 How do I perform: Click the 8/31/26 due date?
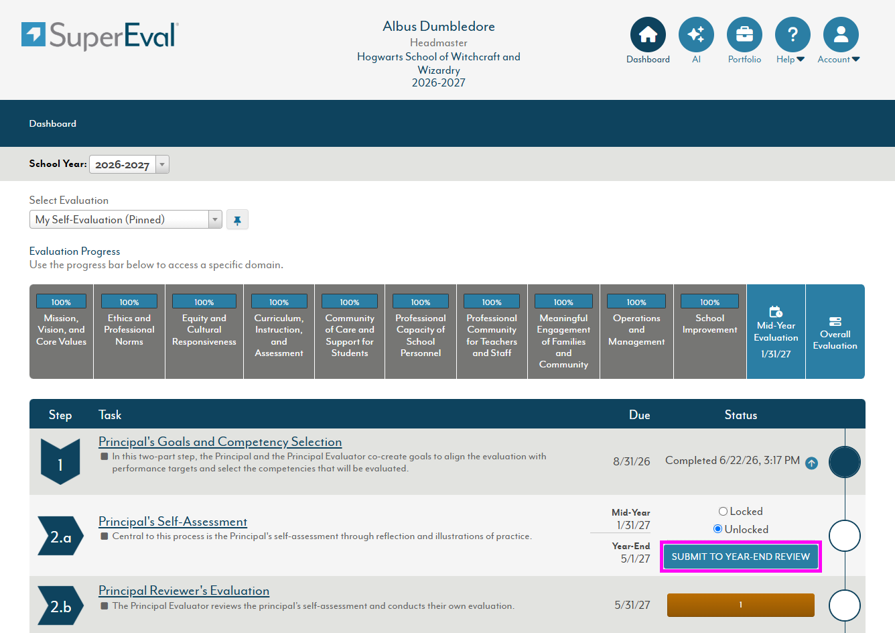(x=631, y=461)
